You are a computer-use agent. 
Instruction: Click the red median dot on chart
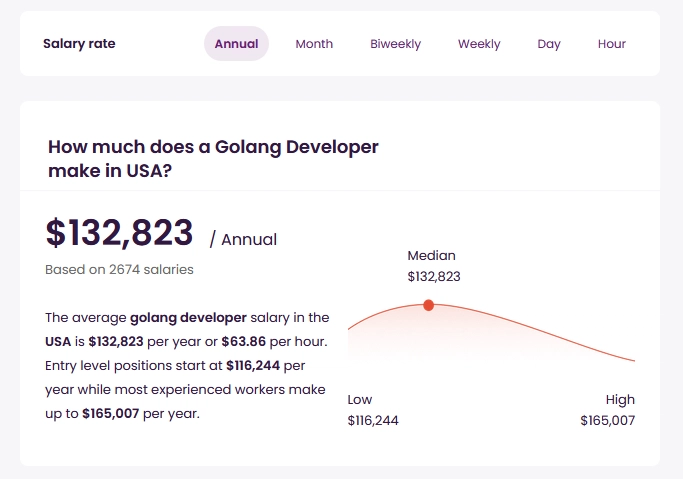(429, 305)
